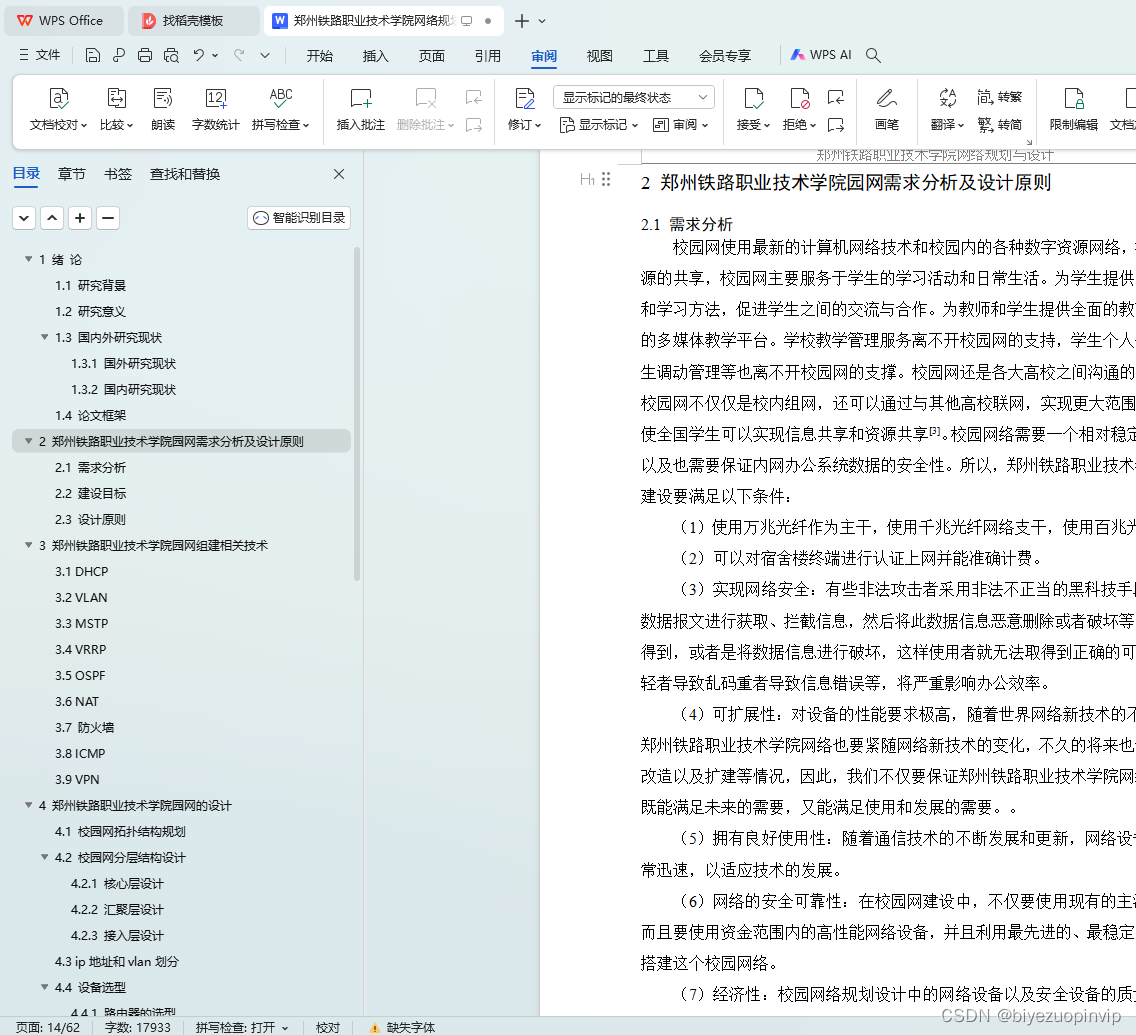The image size is (1136, 1035).
Task: Reject changes with 拒绝
Action: click(x=799, y=109)
